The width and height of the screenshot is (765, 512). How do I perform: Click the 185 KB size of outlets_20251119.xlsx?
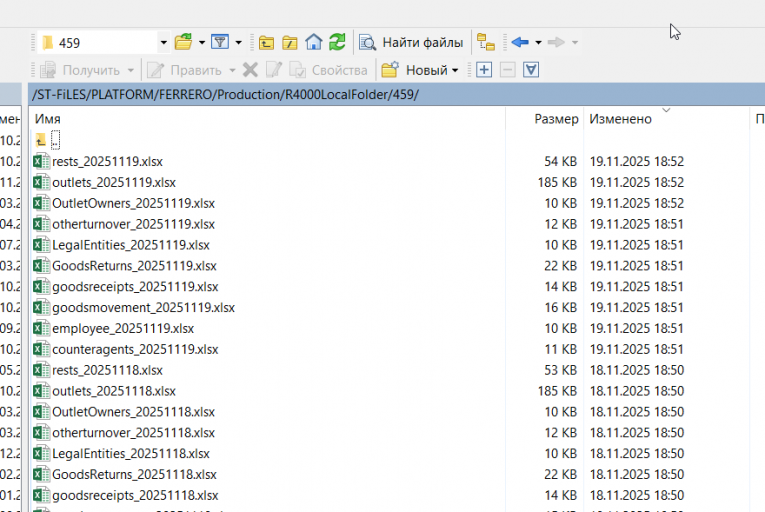(x=557, y=182)
